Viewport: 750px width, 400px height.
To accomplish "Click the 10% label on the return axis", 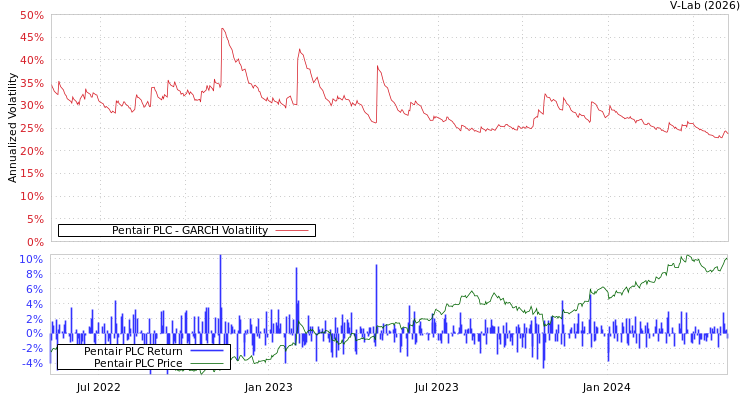I will (31, 259).
